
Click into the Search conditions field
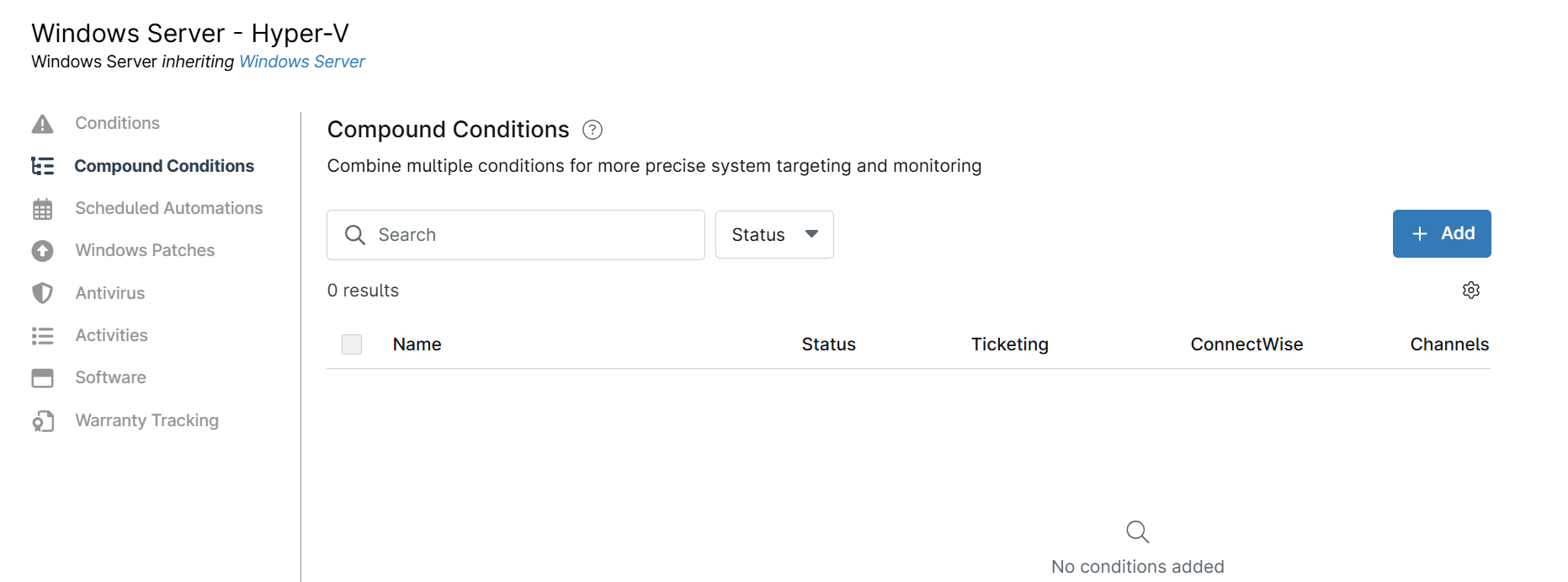516,235
